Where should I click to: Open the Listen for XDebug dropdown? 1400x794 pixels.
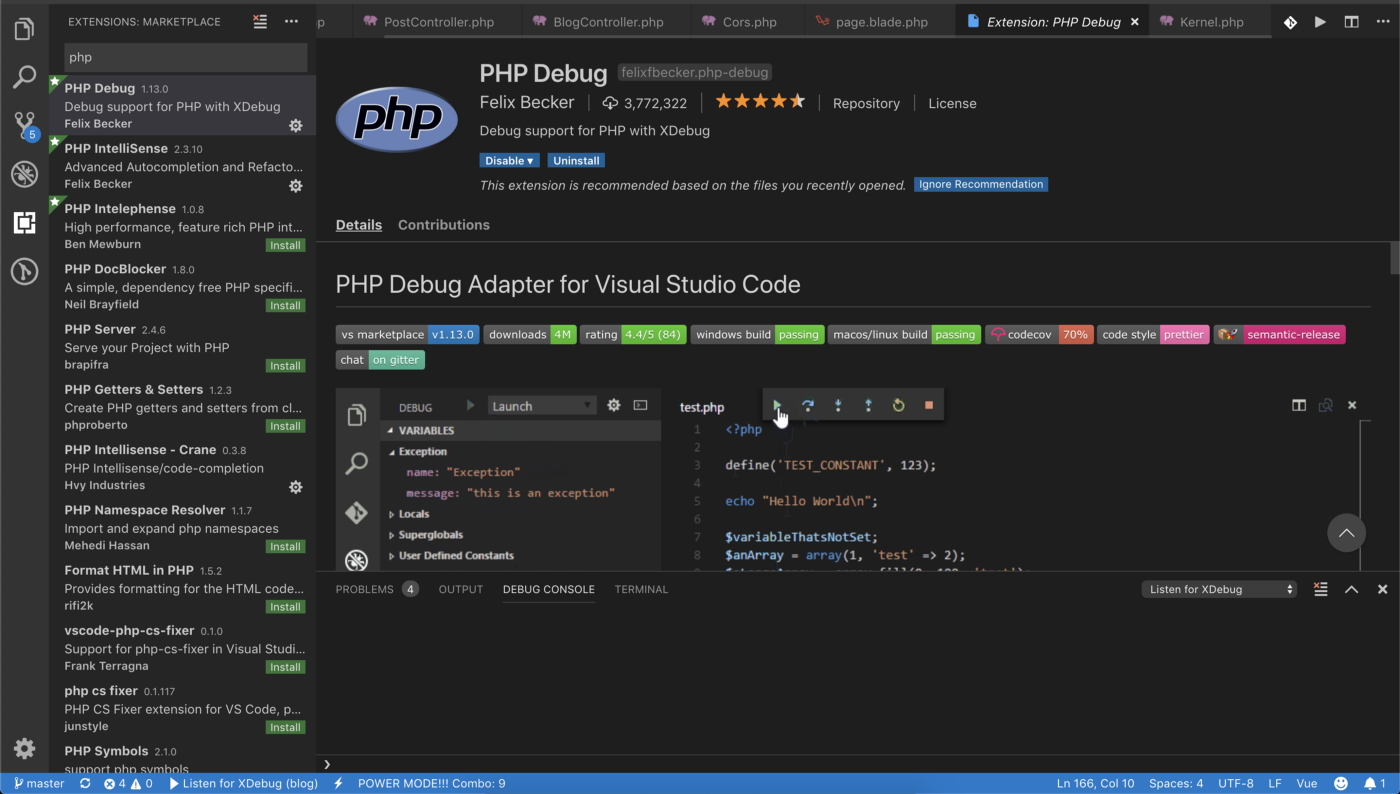pos(1219,589)
